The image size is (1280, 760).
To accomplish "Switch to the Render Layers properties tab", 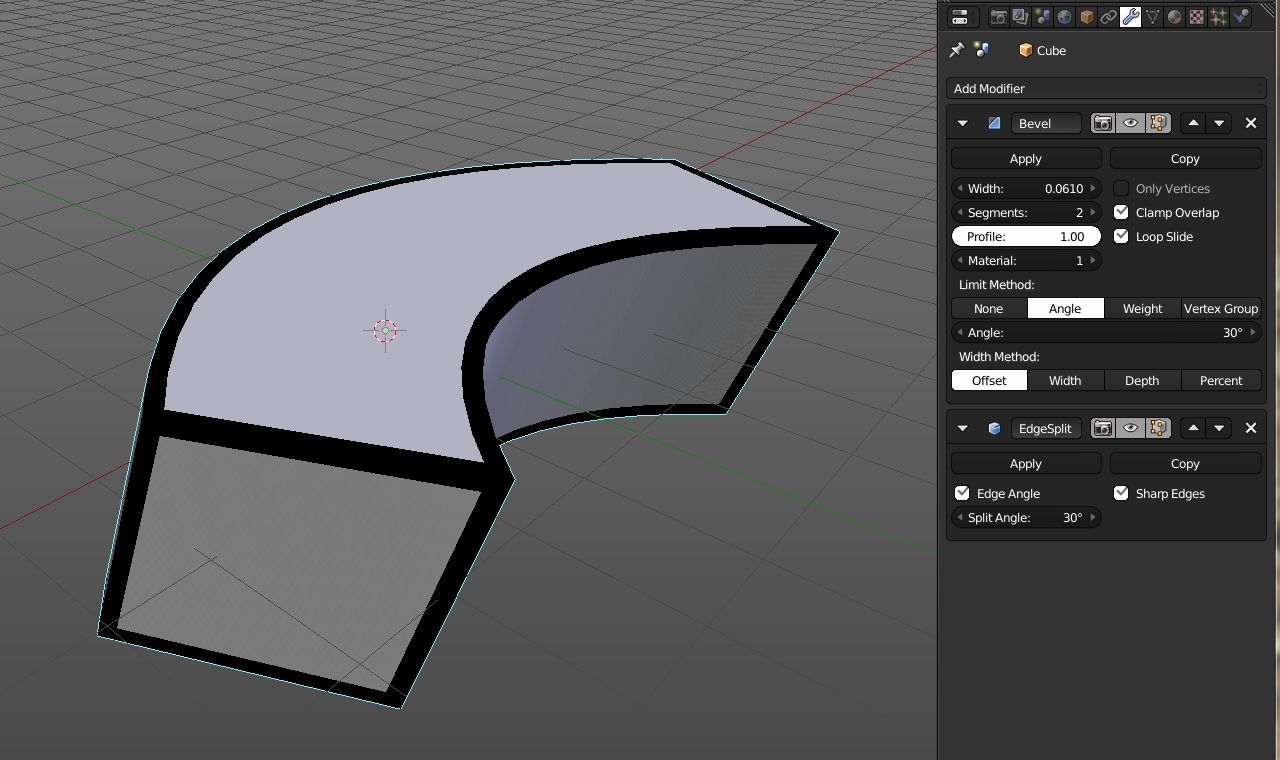I will click(x=1020, y=17).
